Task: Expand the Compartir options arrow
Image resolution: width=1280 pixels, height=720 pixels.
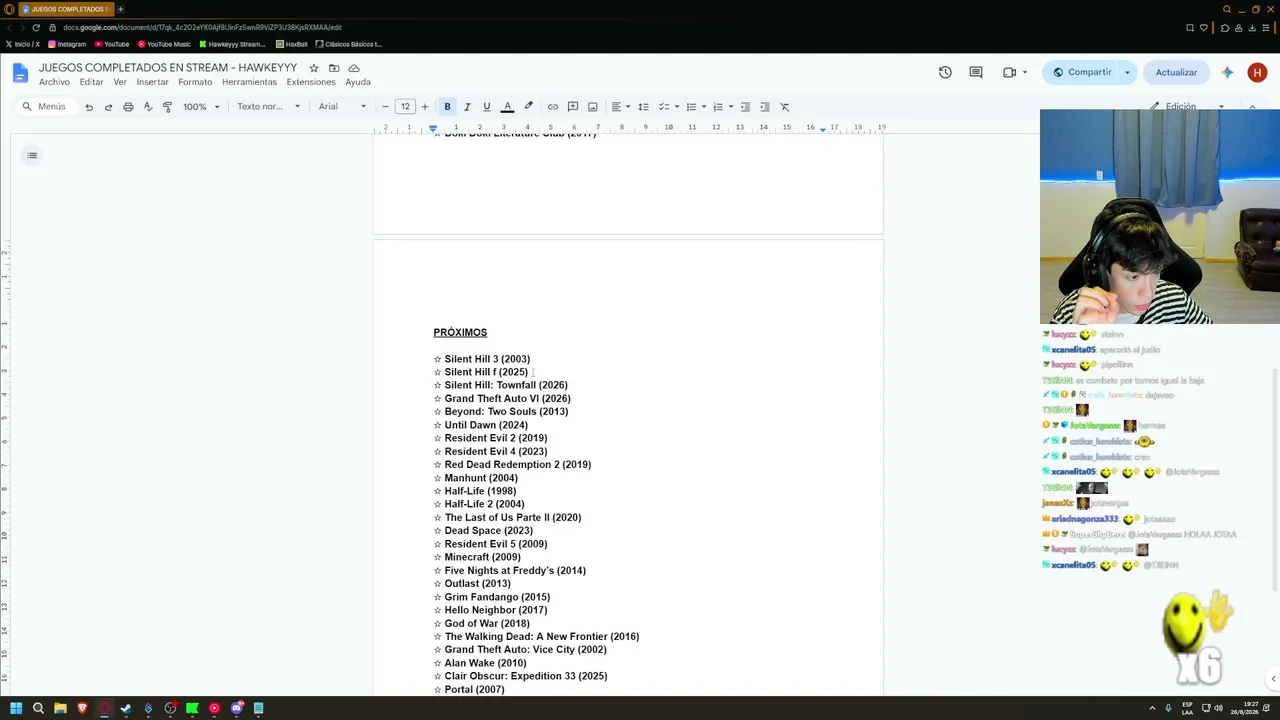Action: [1127, 72]
